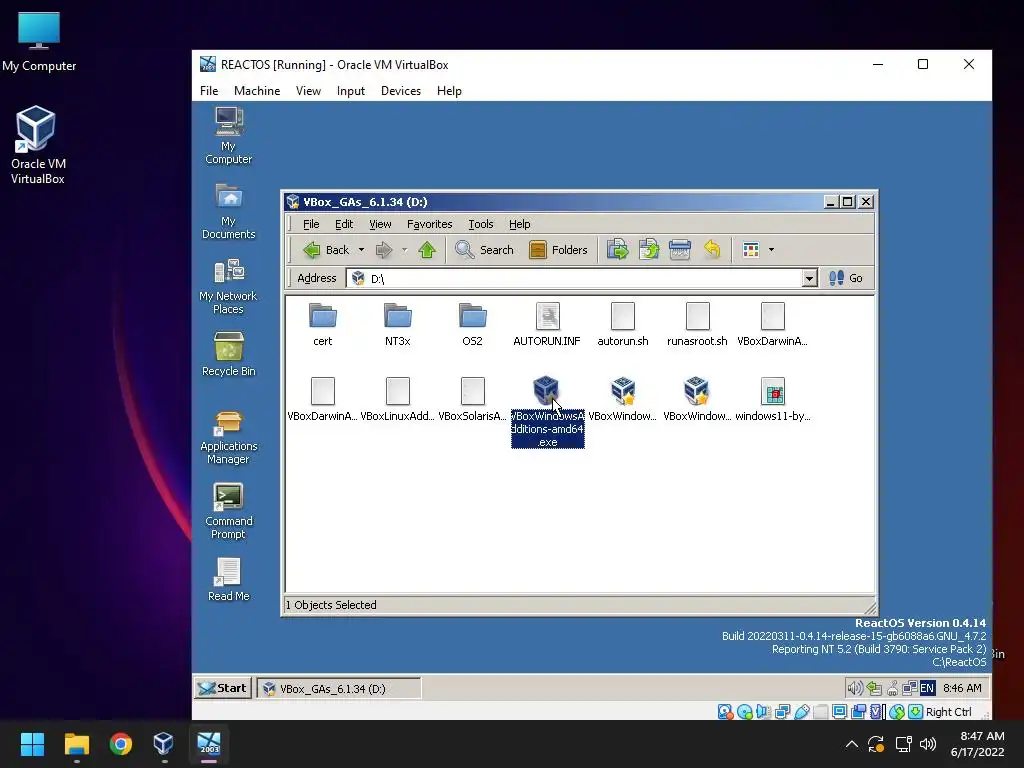
Task: Click Oracle VM VirtualBox desktop shortcut
Action: [x=37, y=146]
